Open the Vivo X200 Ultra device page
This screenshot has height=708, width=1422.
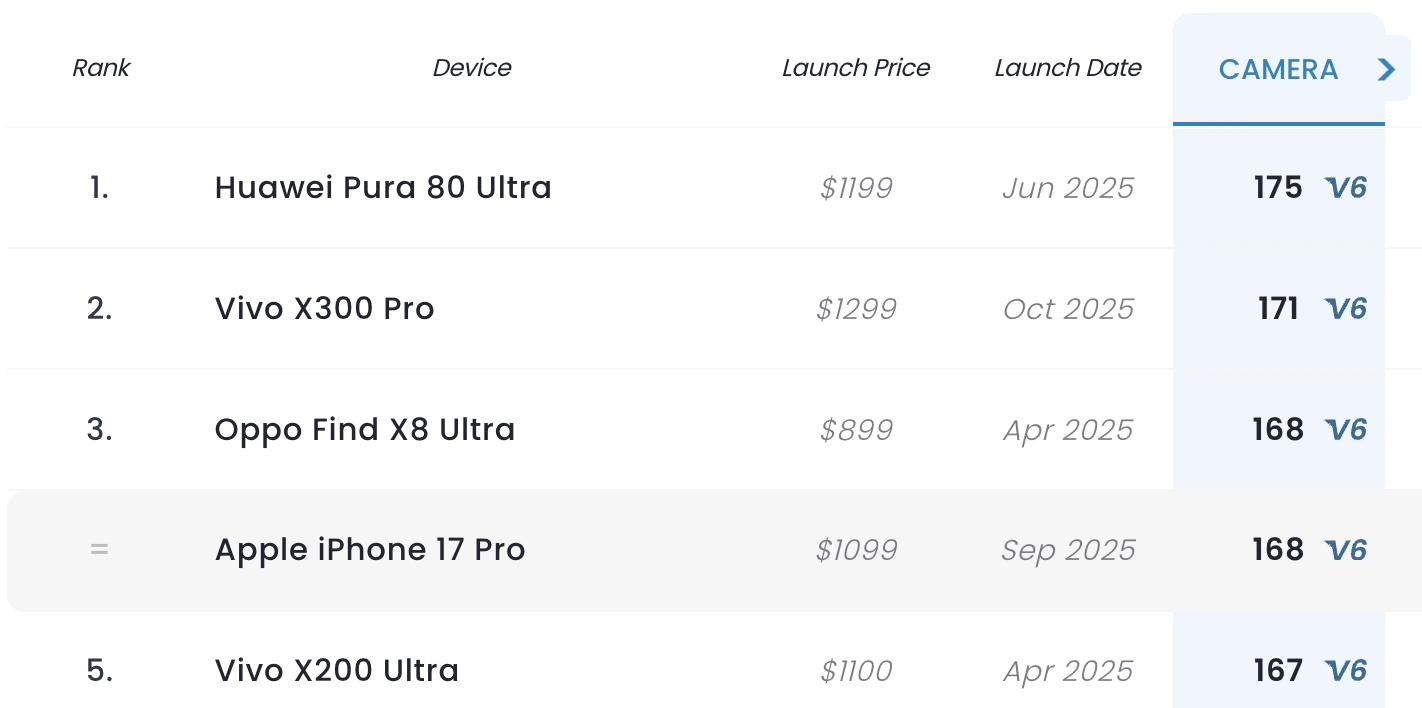336,671
